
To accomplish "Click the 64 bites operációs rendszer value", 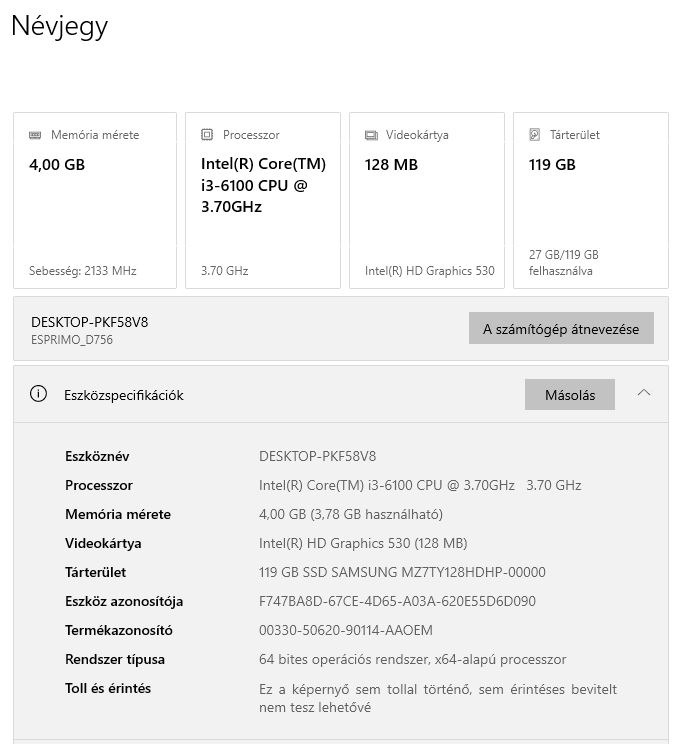I will (412, 659).
